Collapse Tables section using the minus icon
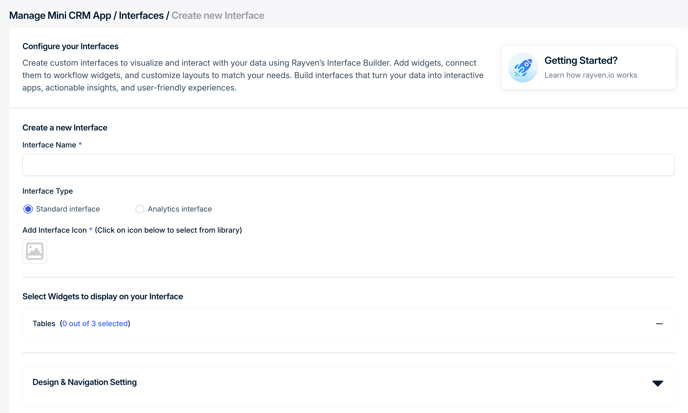688x413 pixels. click(659, 324)
